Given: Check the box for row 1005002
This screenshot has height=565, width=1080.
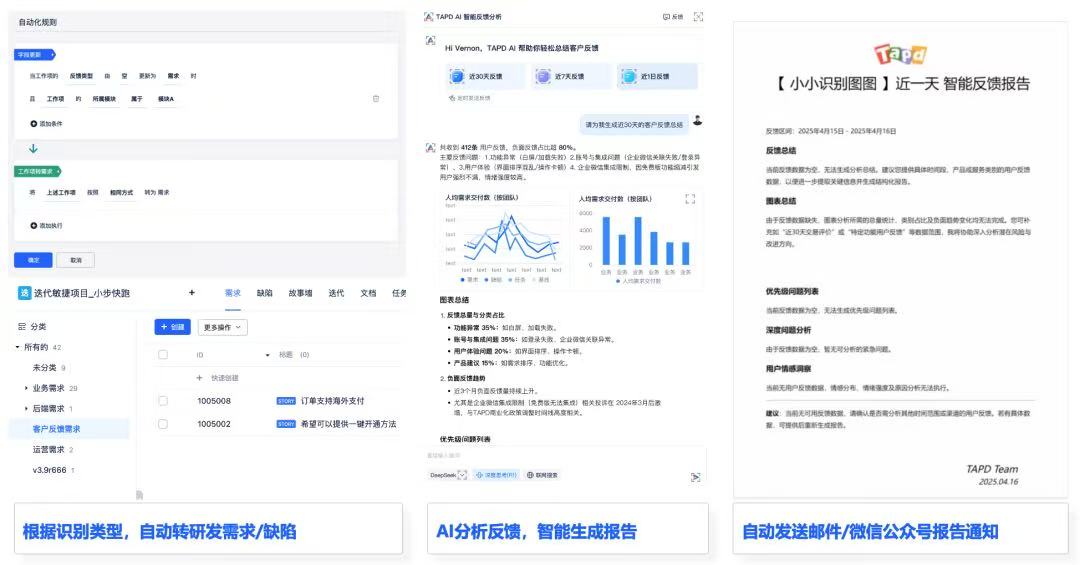Looking at the screenshot, I should [x=163, y=424].
